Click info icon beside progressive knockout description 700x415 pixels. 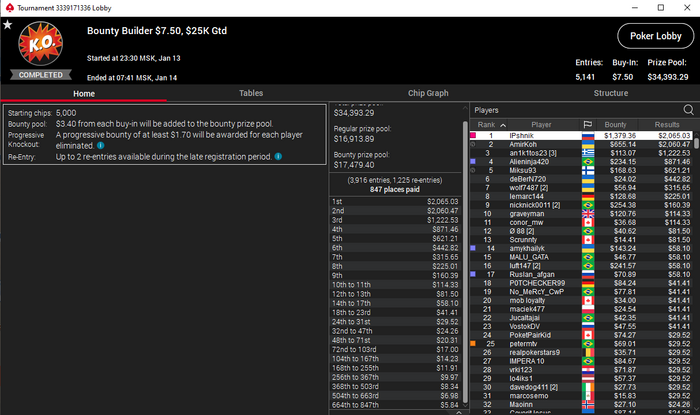point(100,145)
